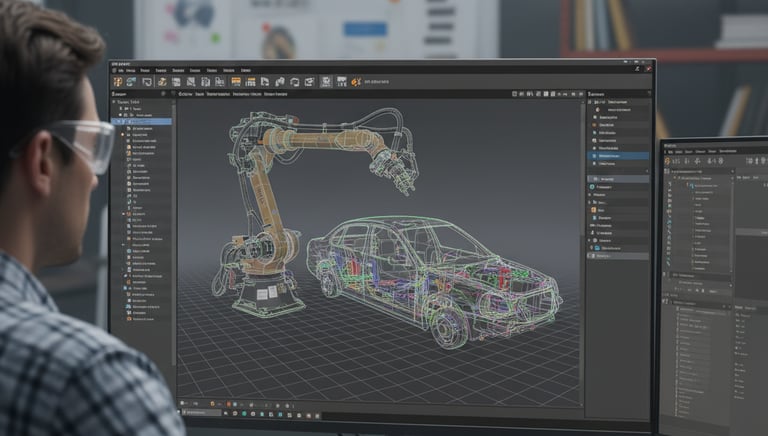Click the blue folder icon row in right panel

pyautogui.click(x=618, y=248)
